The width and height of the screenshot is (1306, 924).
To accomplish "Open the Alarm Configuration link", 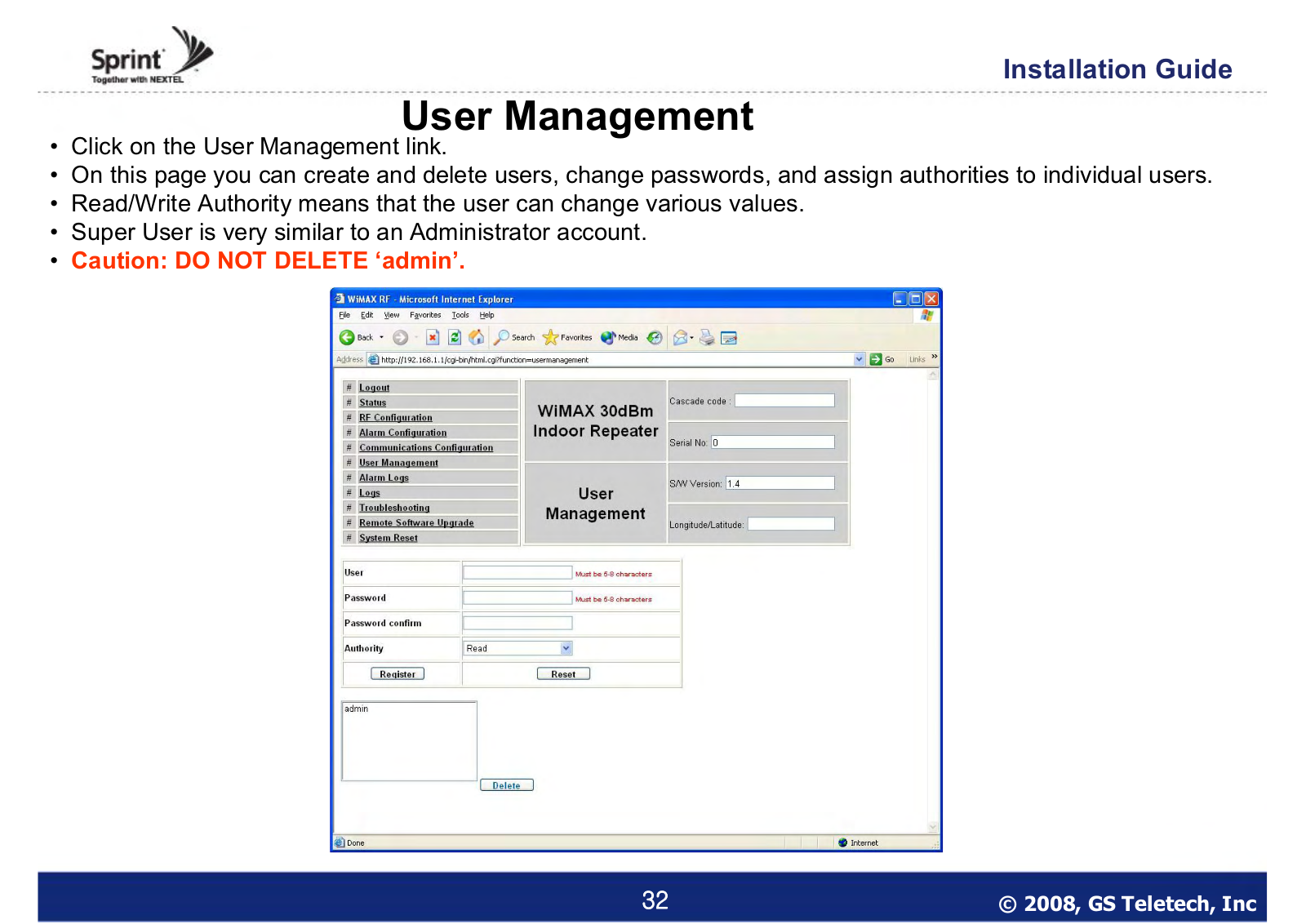I will [403, 433].
